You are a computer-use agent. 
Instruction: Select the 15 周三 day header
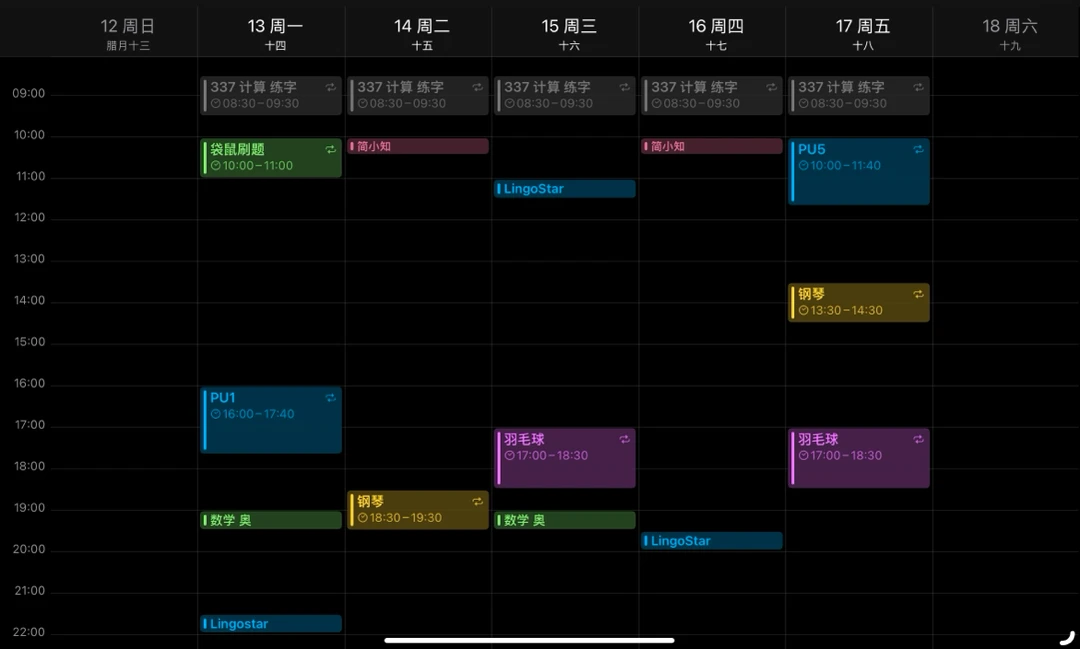coord(569,34)
